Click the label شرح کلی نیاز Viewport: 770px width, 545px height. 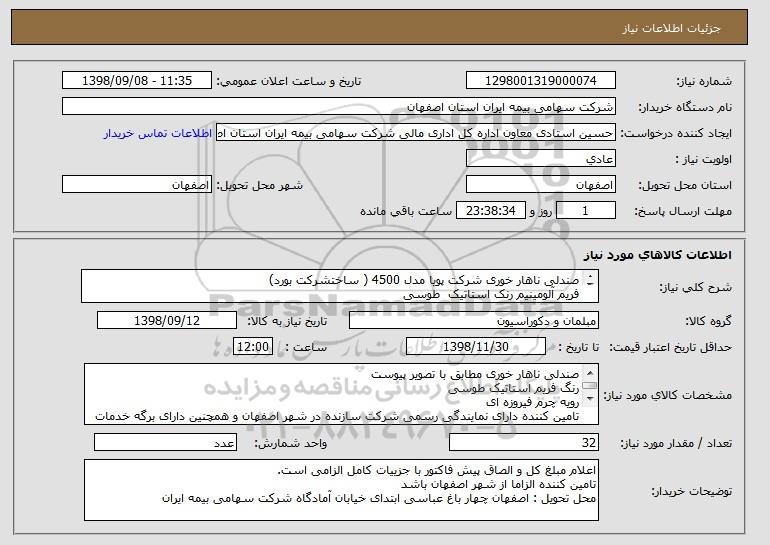point(695,287)
